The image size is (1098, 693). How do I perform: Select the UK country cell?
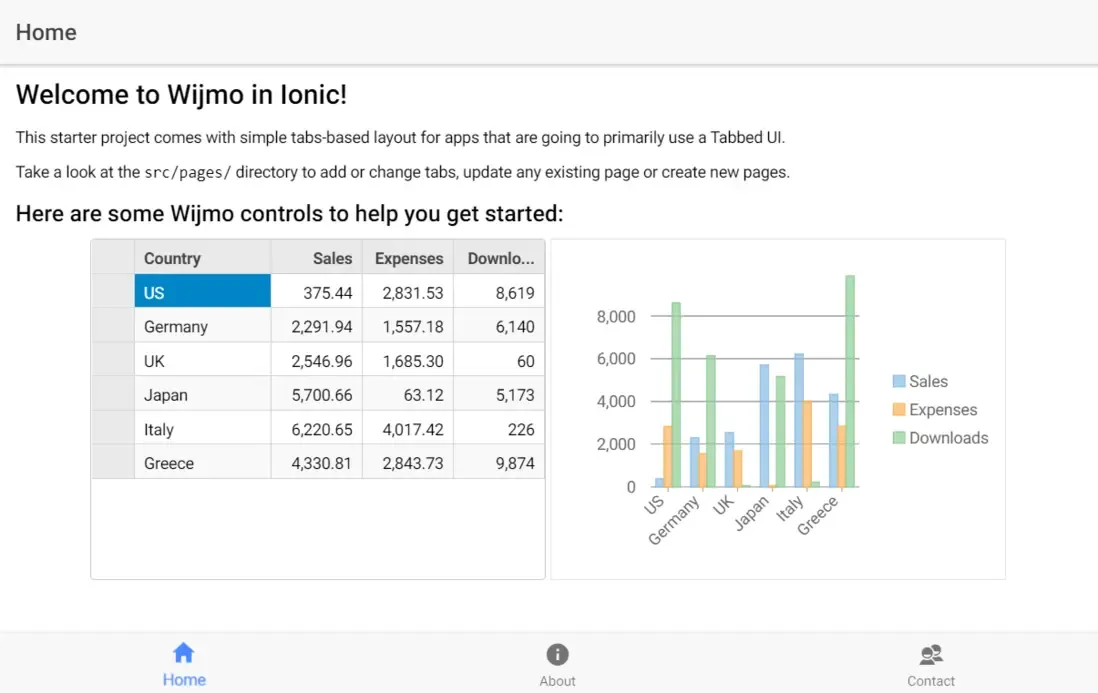[x=202, y=360]
